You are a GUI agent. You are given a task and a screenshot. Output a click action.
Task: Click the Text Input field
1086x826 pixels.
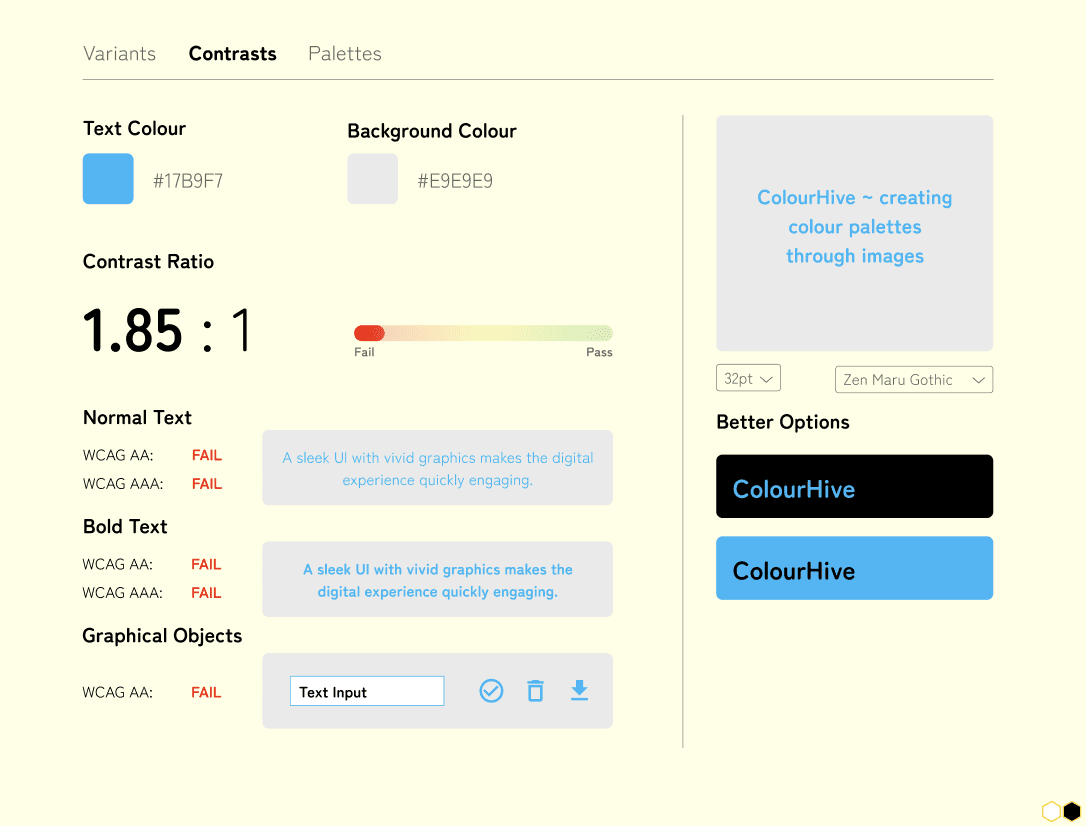(367, 691)
